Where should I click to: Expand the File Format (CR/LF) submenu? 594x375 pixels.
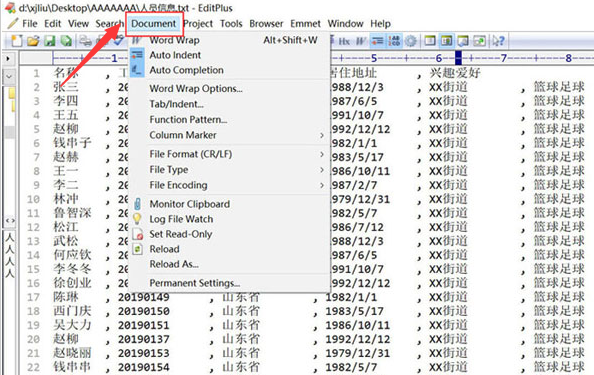pos(229,154)
